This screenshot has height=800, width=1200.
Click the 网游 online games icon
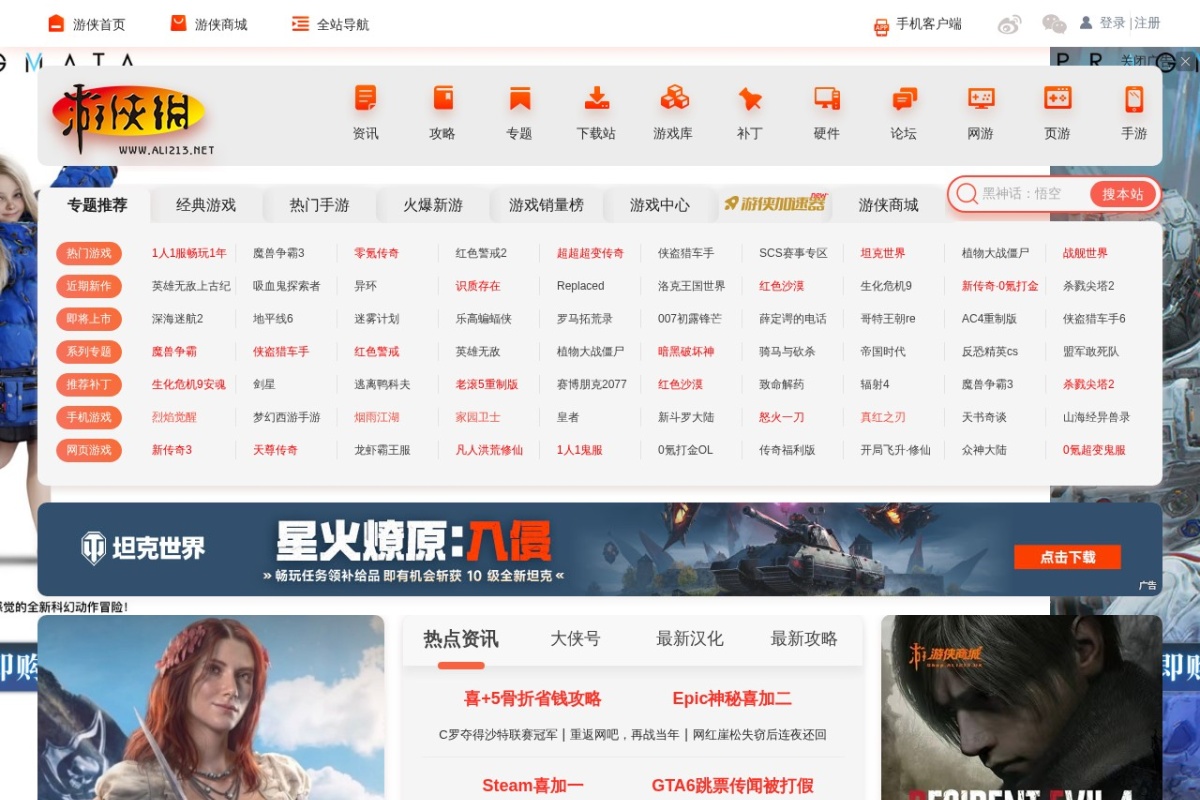[981, 98]
